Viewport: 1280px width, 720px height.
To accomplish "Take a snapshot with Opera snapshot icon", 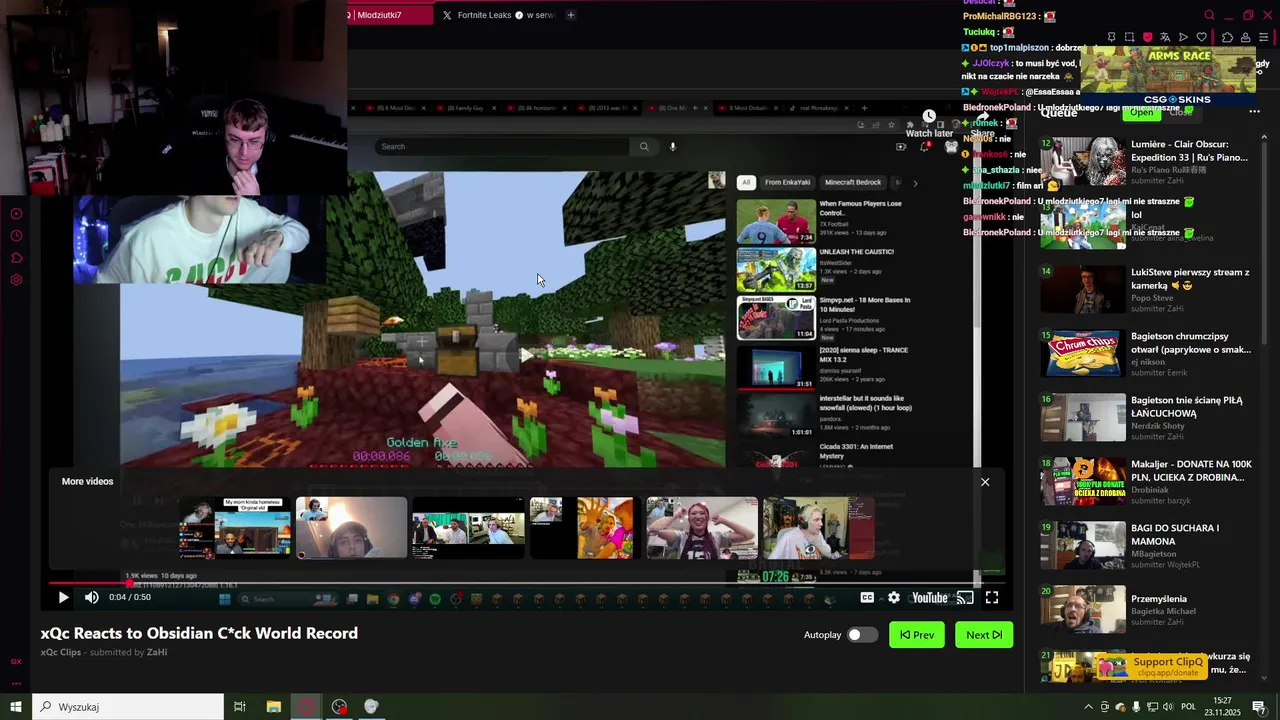I will [x=1129, y=37].
